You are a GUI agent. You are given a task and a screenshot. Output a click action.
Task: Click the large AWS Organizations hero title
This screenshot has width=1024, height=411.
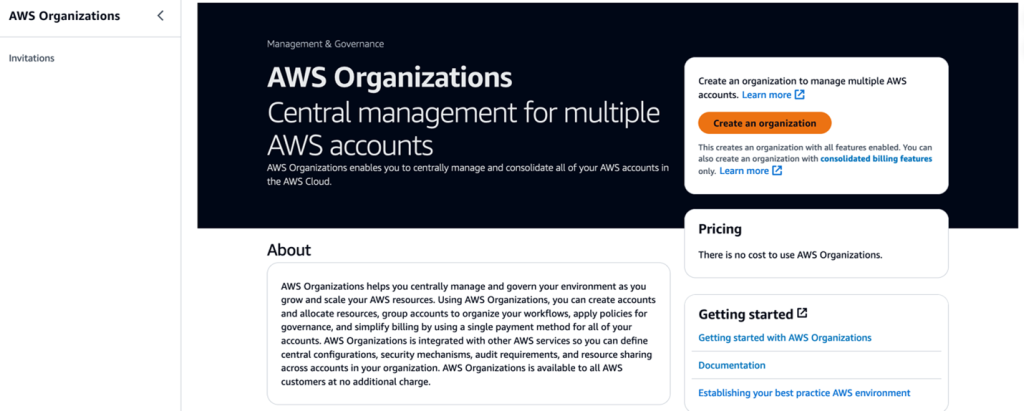(390, 78)
